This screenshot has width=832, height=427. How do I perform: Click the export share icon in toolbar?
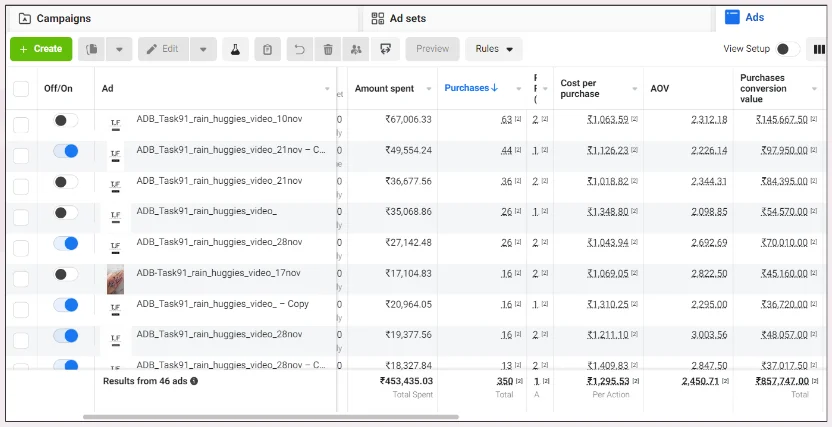[x=385, y=49]
